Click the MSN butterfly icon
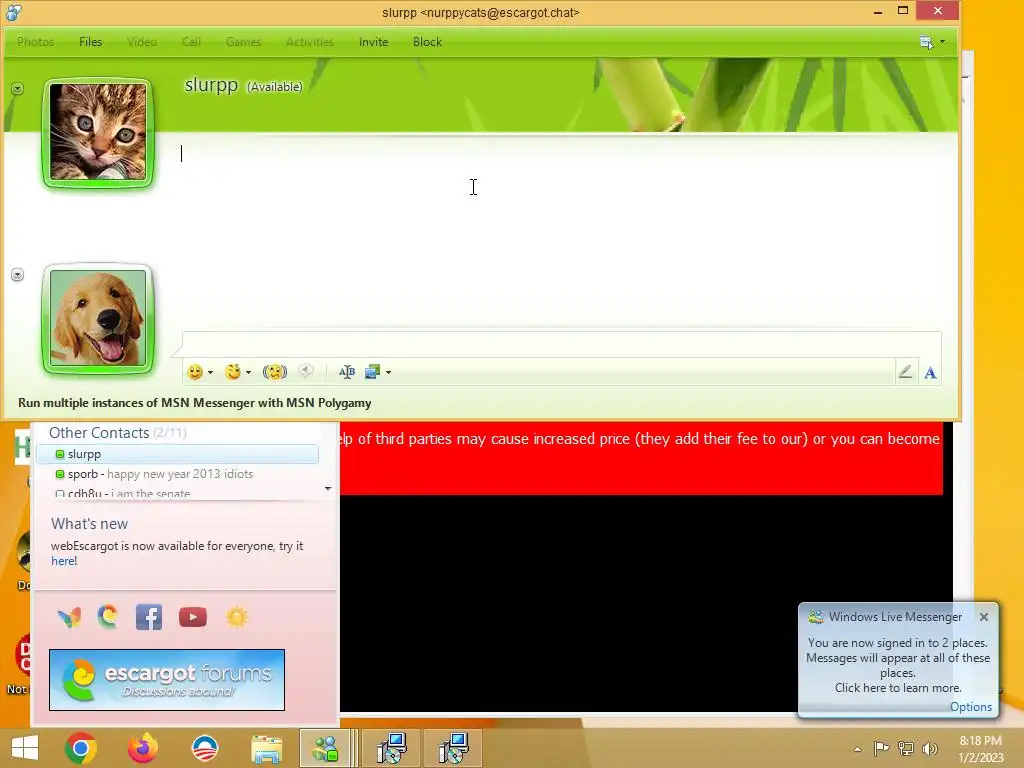1024x768 pixels. coord(69,617)
